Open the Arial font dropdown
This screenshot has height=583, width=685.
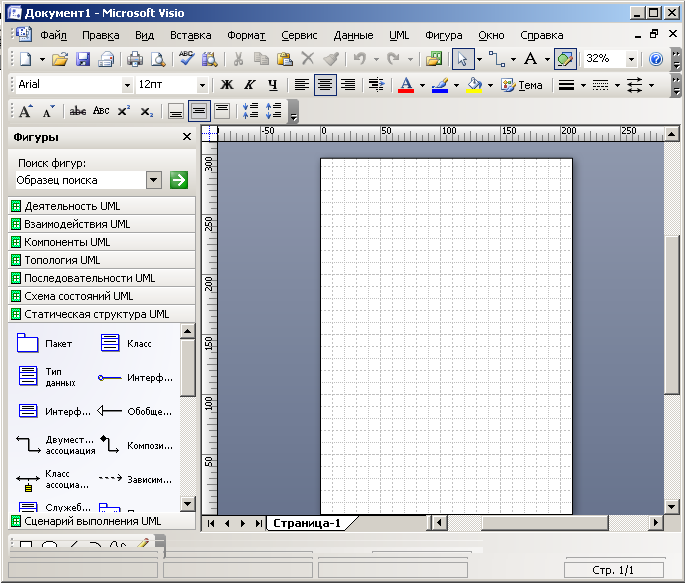pyautogui.click(x=127, y=85)
